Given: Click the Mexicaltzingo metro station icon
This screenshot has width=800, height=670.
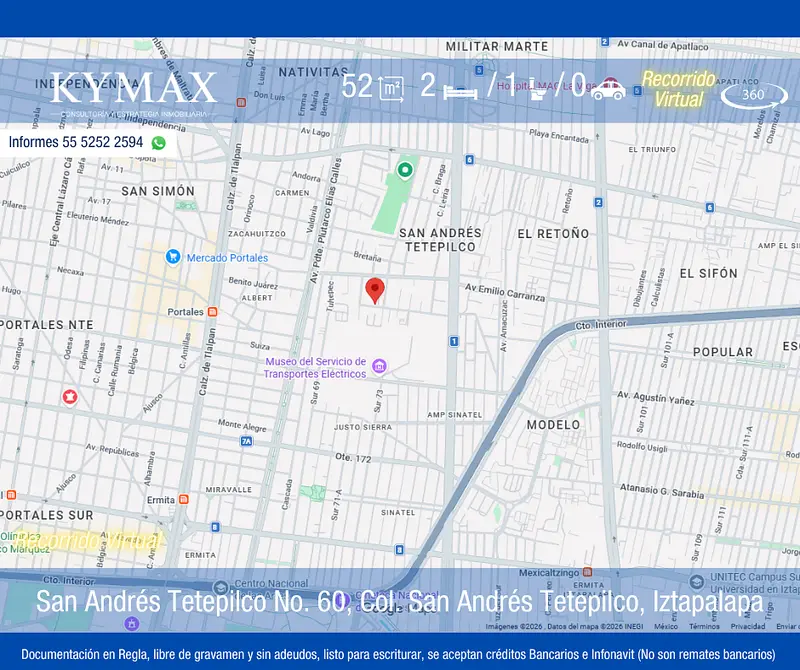Looking at the screenshot, I should pyautogui.click(x=587, y=572).
